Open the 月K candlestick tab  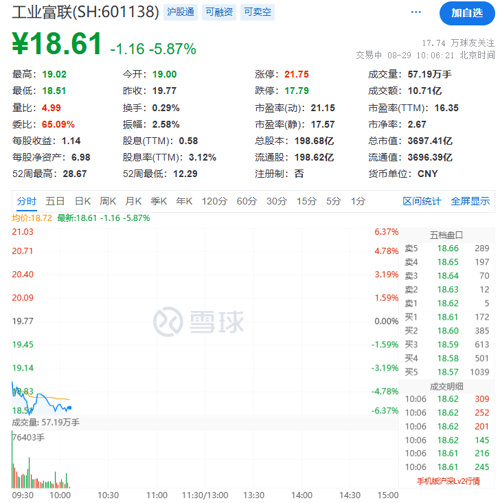[x=133, y=201]
